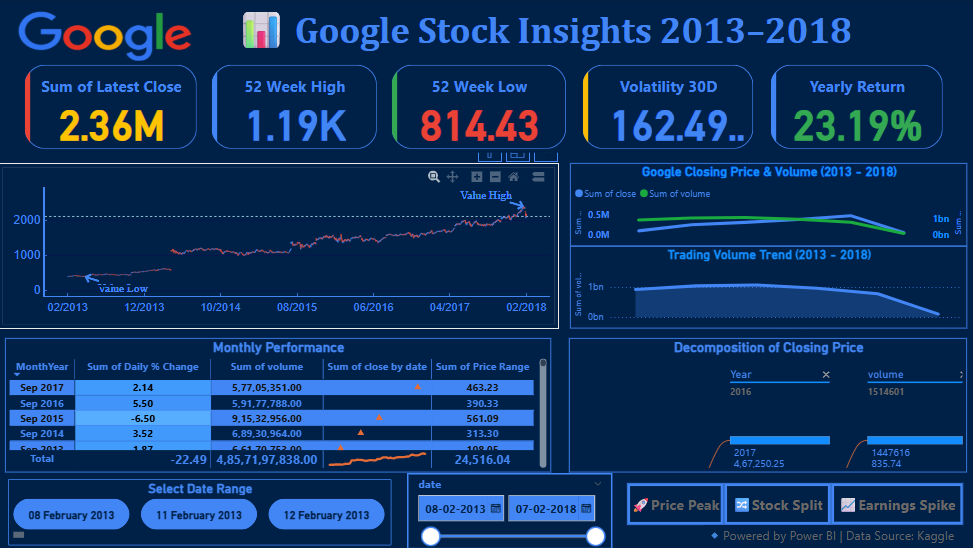Sort by Sum of volume column header

coord(267,367)
